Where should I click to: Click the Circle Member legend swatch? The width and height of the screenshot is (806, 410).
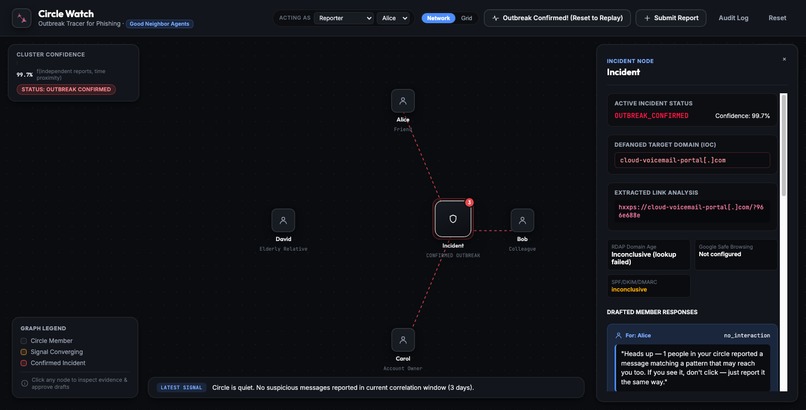pos(24,341)
